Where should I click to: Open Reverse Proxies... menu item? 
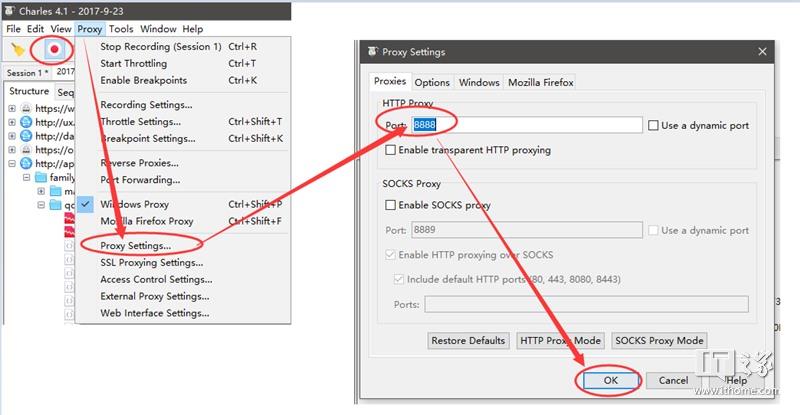[x=139, y=163]
